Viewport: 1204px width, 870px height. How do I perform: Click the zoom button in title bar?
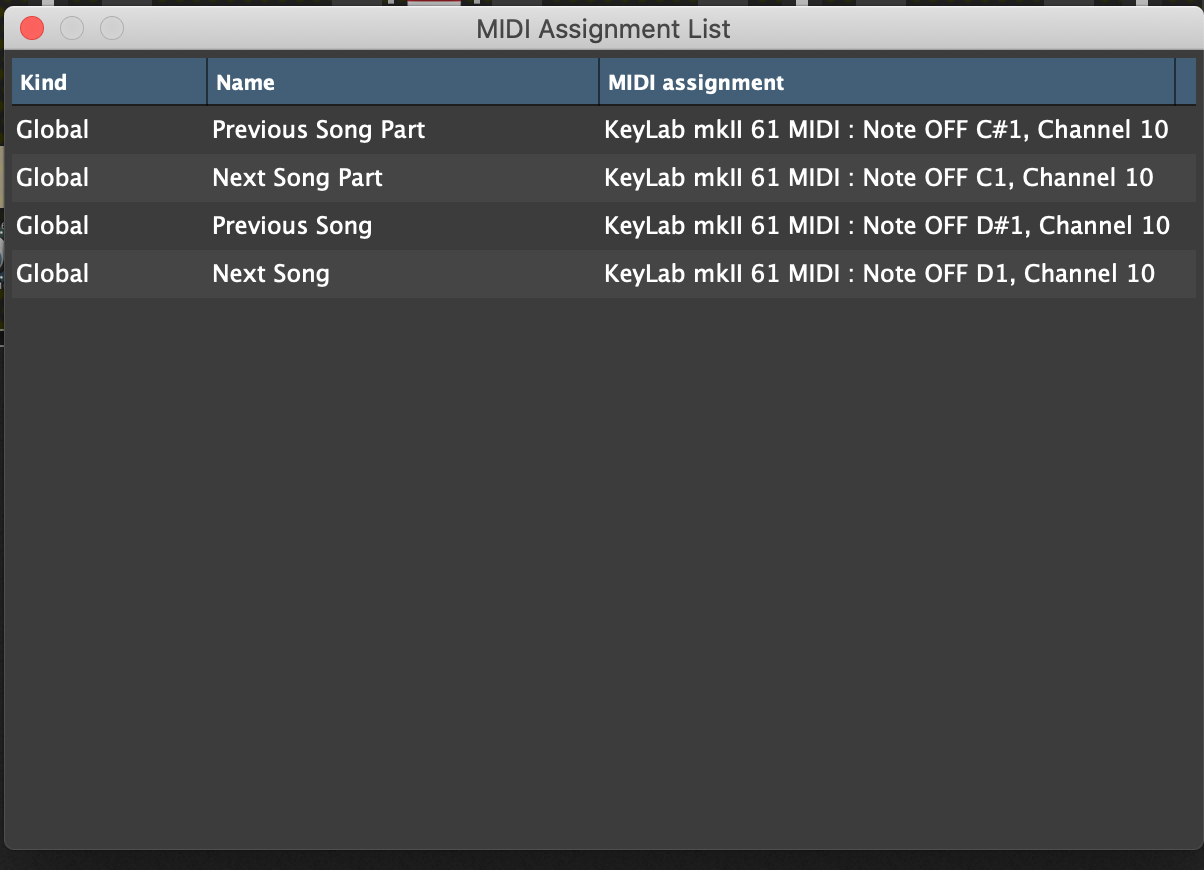[112, 29]
